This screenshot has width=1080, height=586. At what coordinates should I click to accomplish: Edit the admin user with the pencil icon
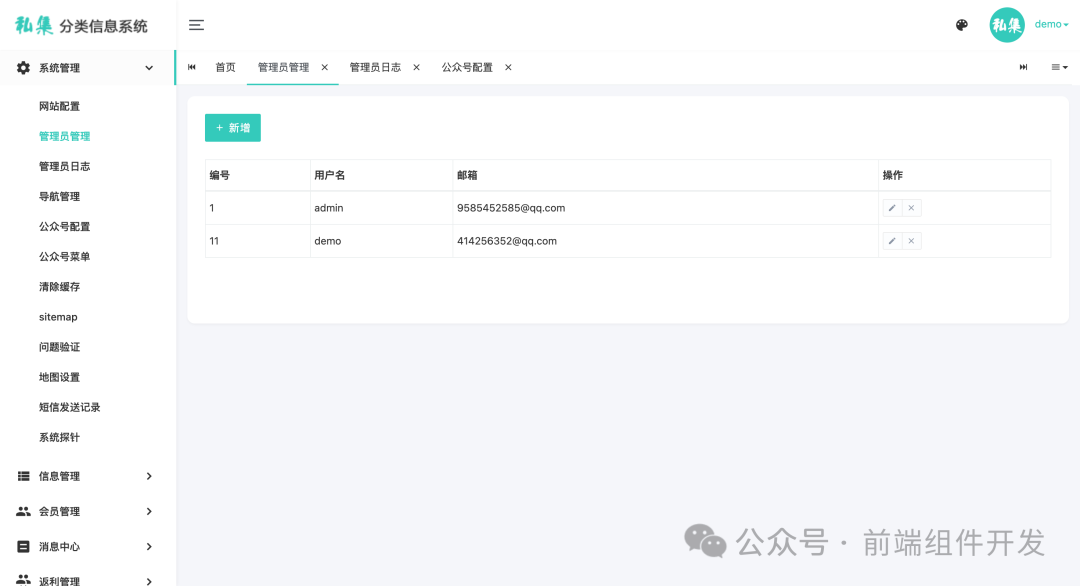[x=892, y=208]
